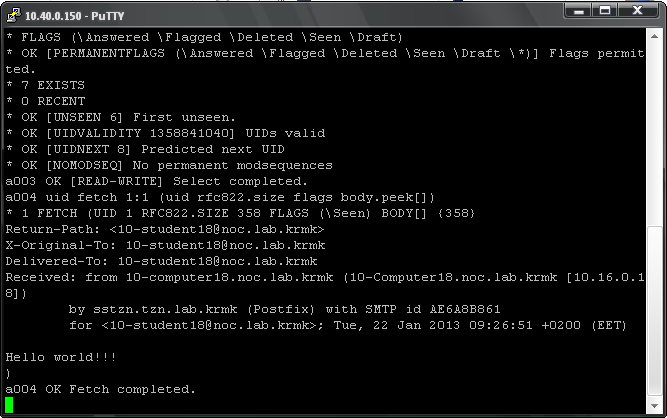Image resolution: width=667 pixels, height=418 pixels.
Task: Open the PuTTY system menu icon
Action: click(13, 15)
